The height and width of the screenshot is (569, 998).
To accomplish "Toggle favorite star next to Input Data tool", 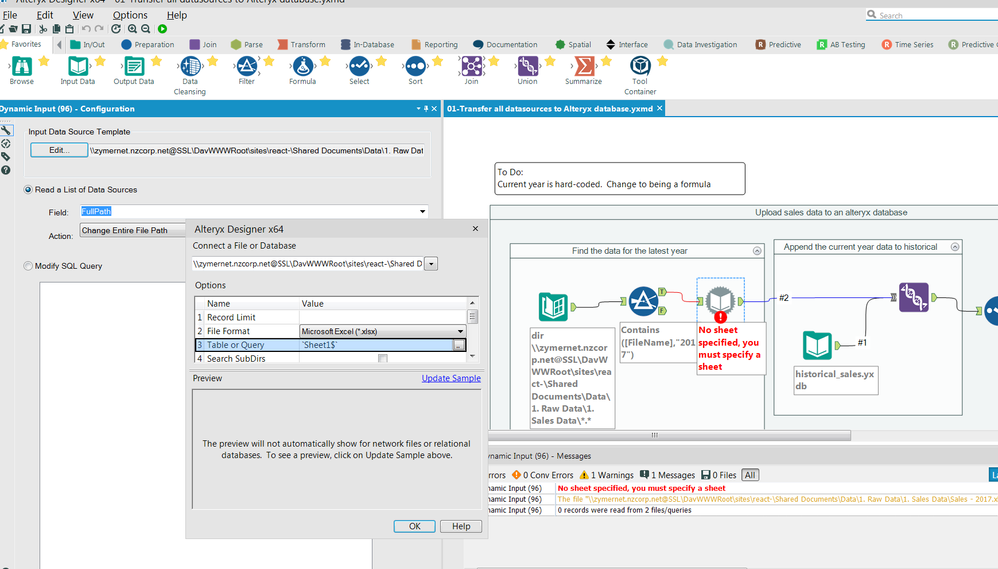I will (x=100, y=61).
